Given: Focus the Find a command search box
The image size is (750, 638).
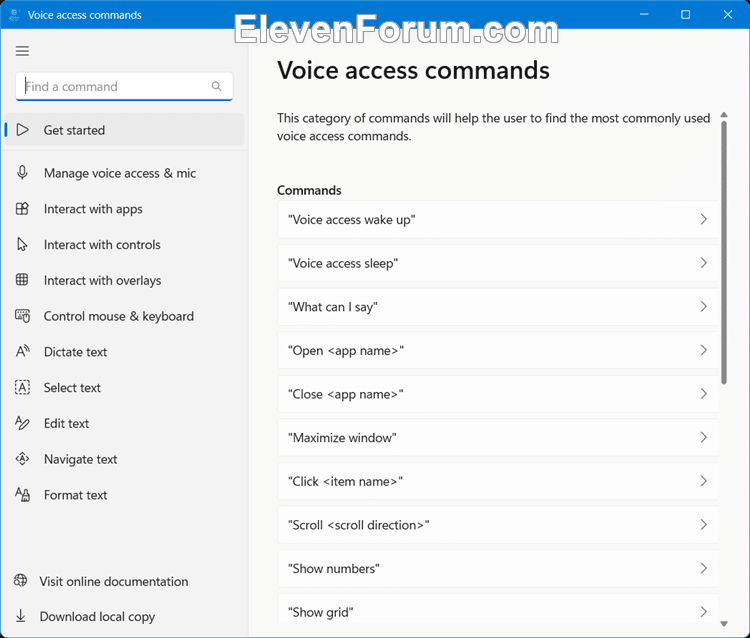Looking at the screenshot, I should (x=124, y=87).
